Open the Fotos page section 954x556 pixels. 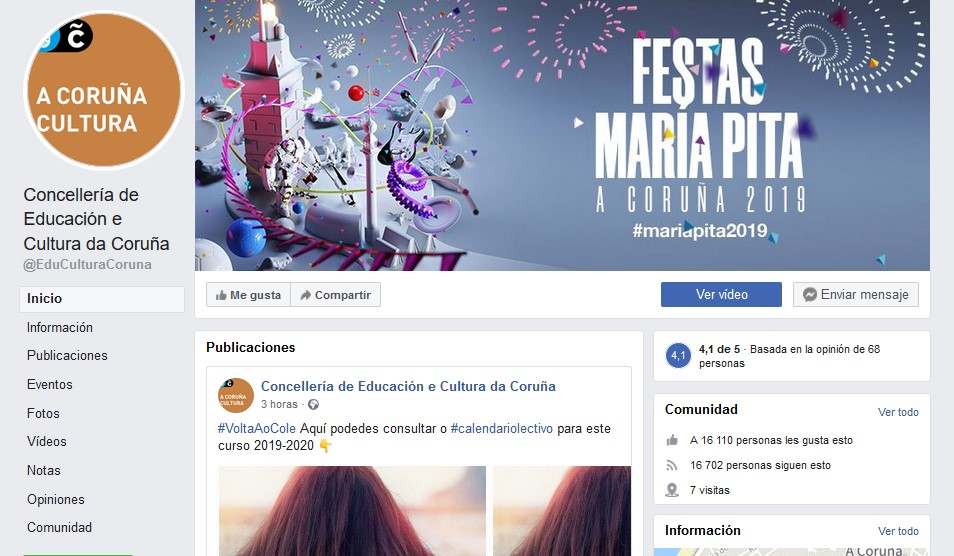tap(43, 413)
